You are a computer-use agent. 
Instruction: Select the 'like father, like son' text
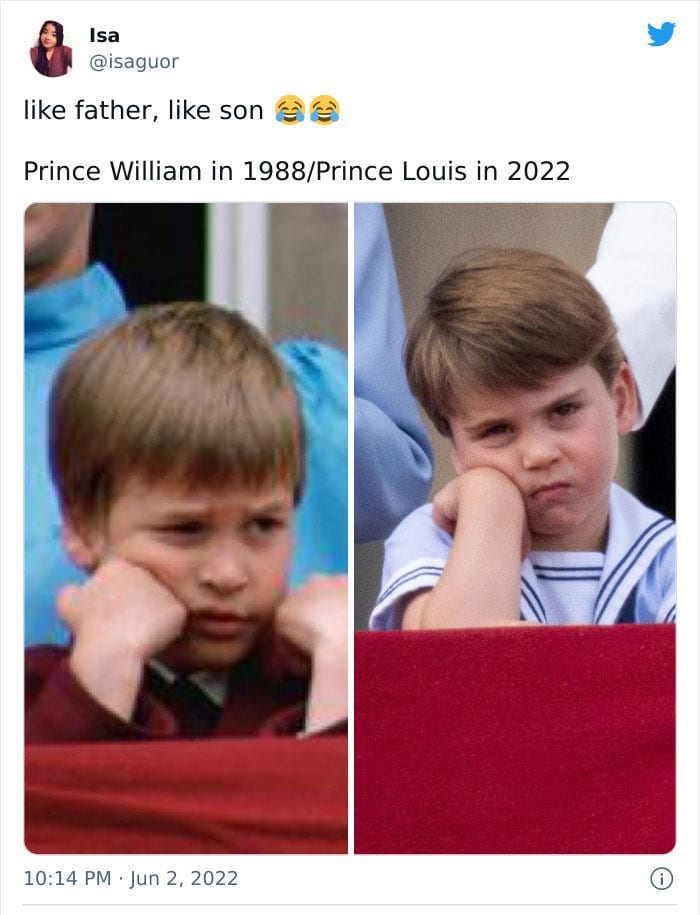(x=144, y=110)
